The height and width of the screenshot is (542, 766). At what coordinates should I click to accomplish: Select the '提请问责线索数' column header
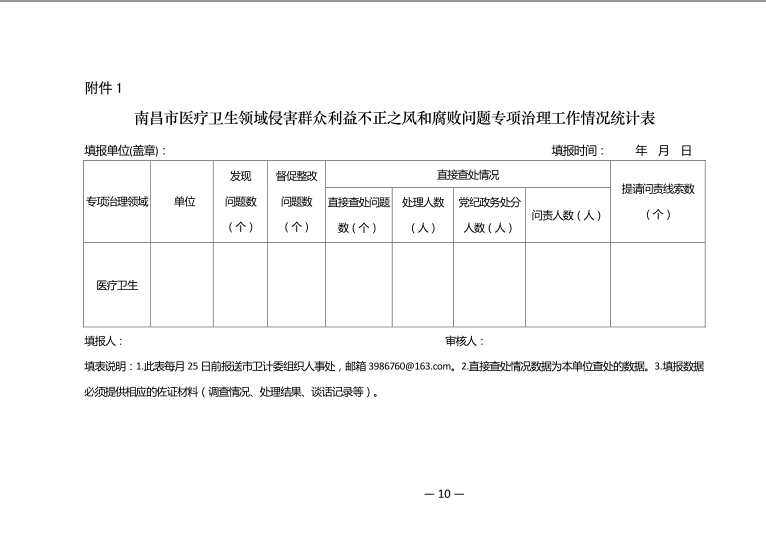[657, 201]
